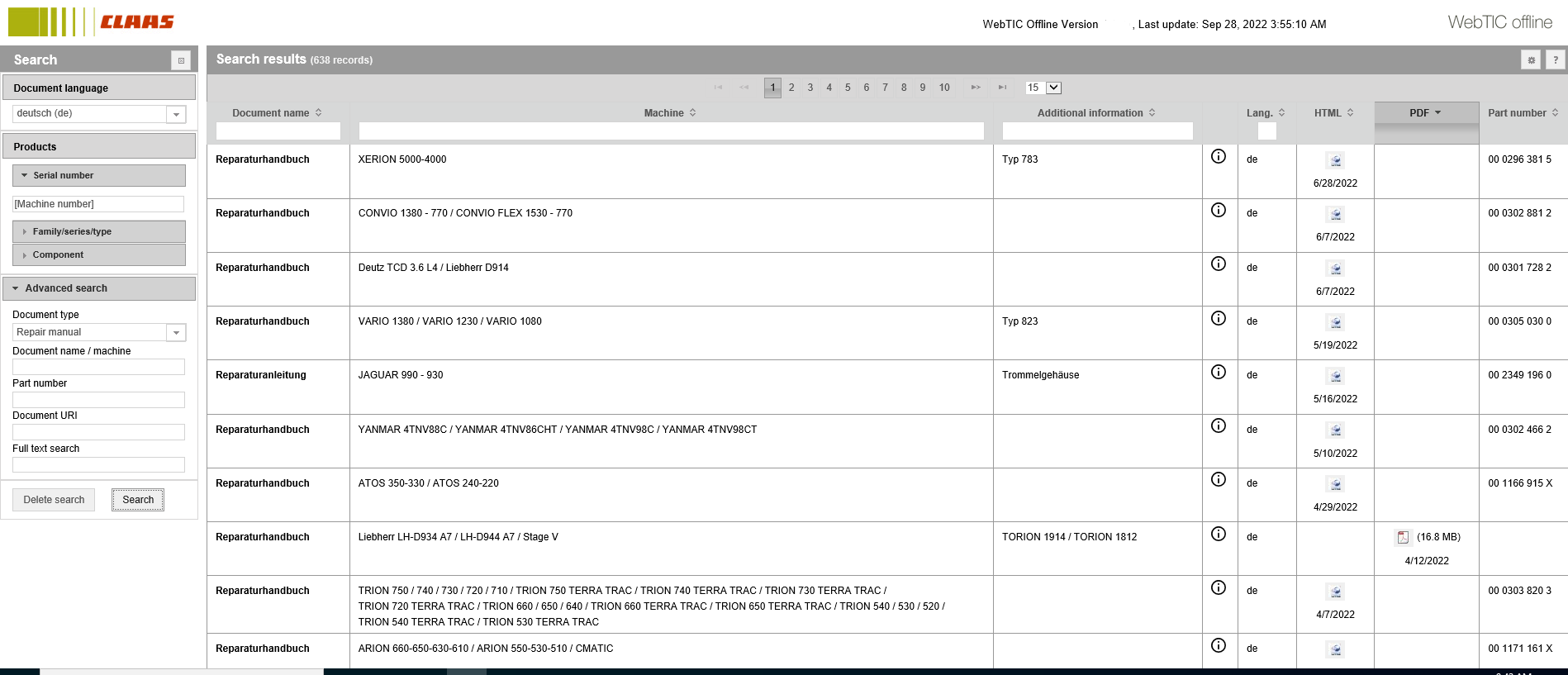Select current results page 1
1568x675 pixels.
click(772, 88)
